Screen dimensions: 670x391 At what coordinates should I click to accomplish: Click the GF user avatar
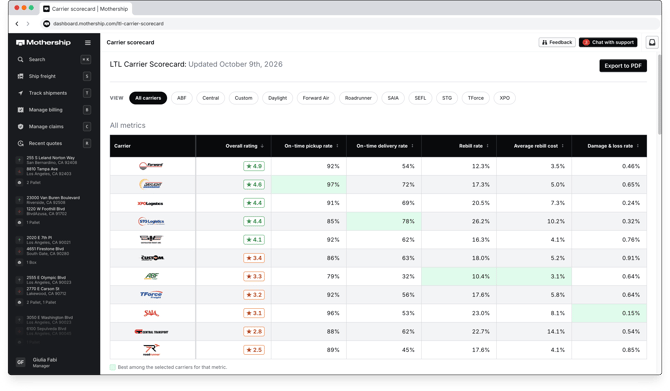coord(21,362)
